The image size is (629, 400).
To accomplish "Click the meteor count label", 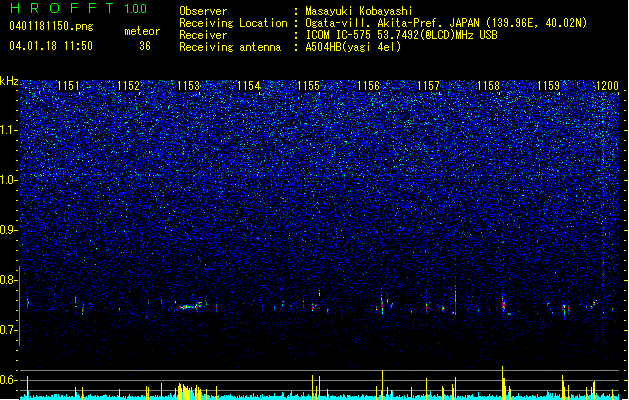I will [x=142, y=31].
